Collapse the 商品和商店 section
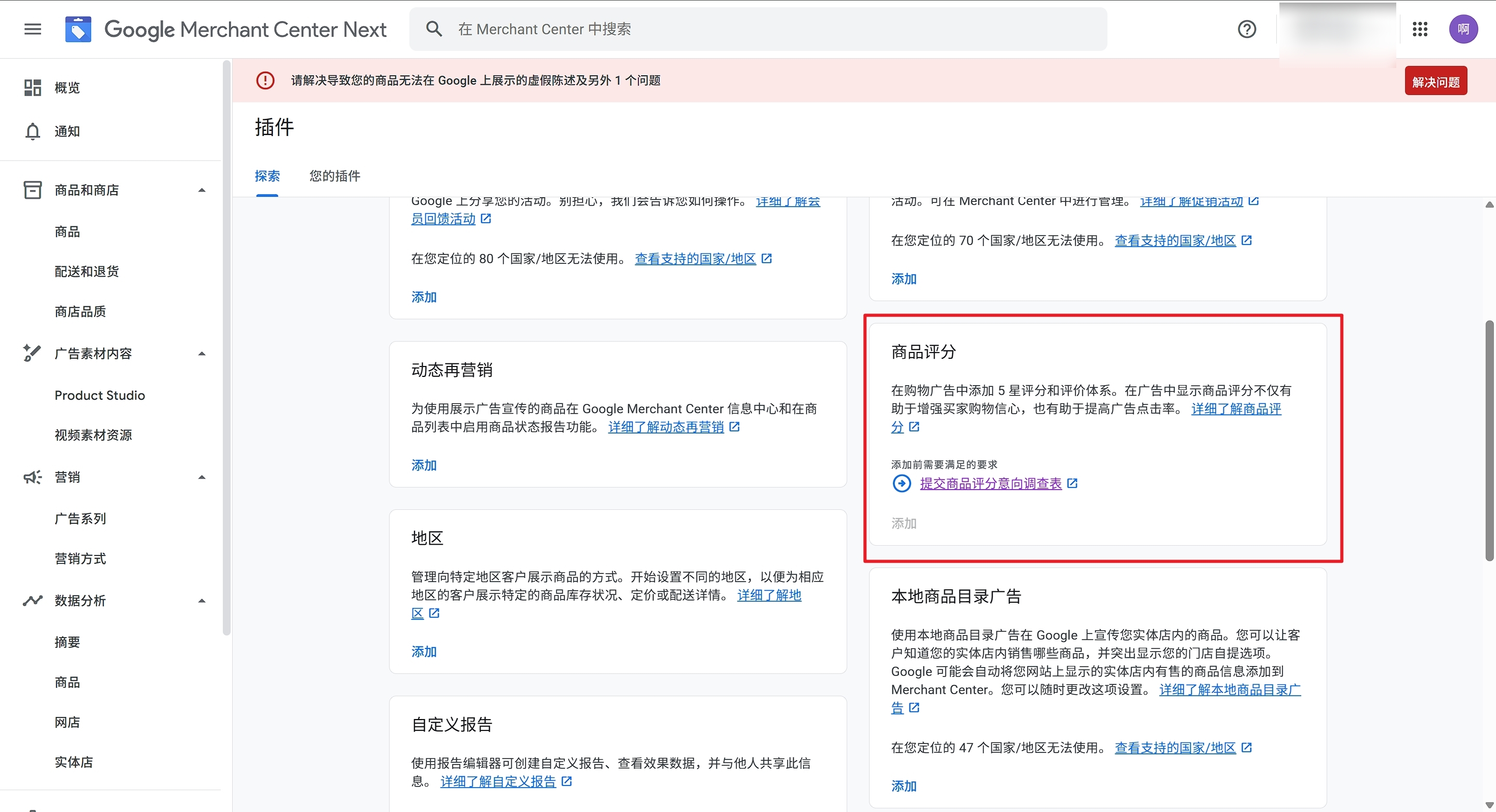The image size is (1496, 812). click(x=202, y=191)
